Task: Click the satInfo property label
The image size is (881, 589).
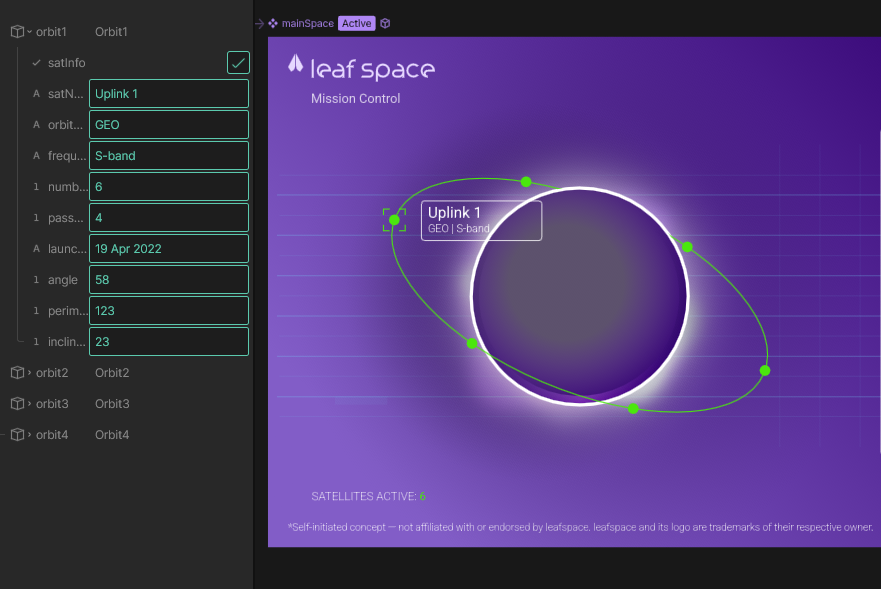Action: pyautogui.click(x=66, y=62)
